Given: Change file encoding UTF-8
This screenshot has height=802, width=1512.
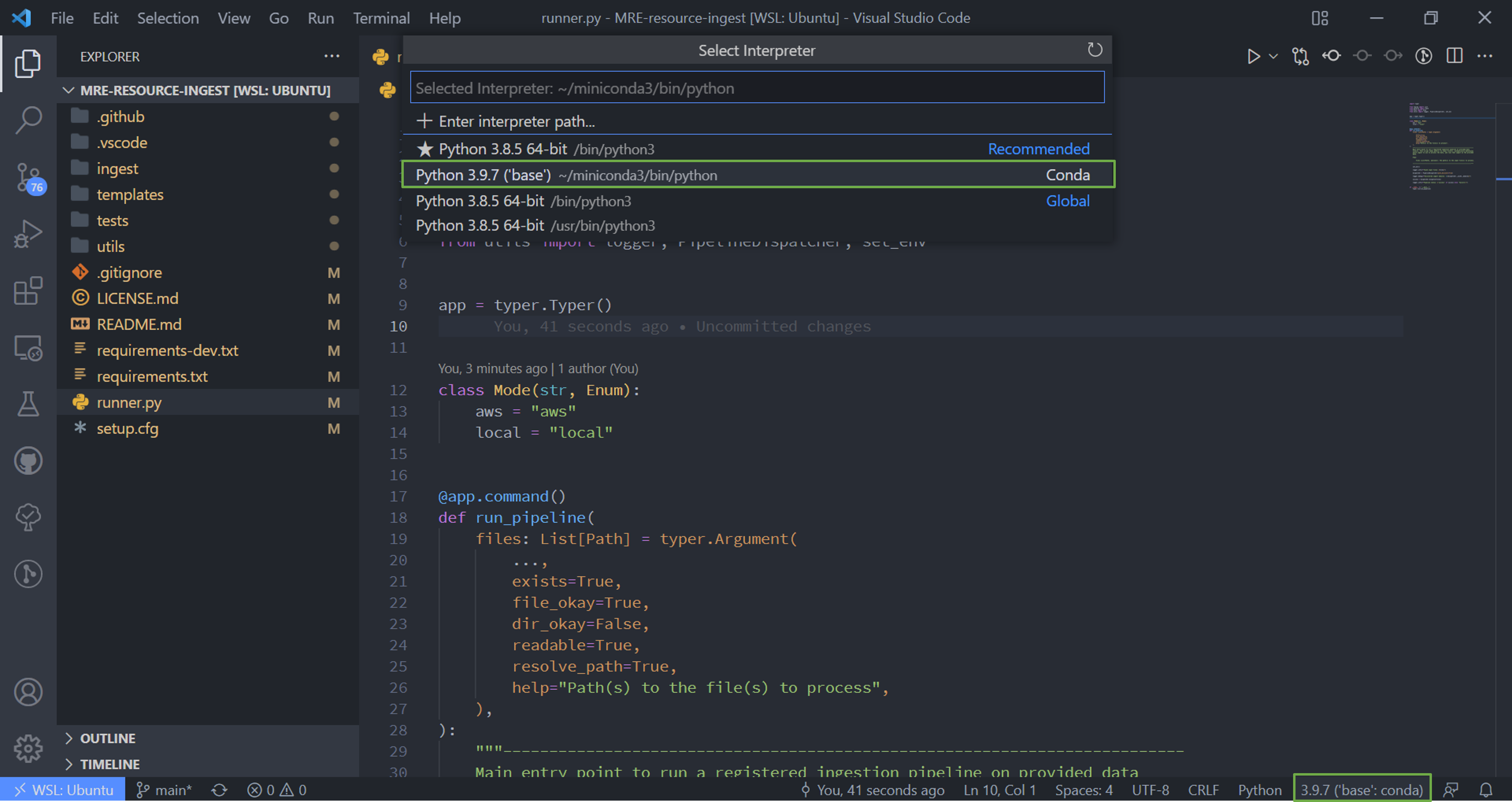Looking at the screenshot, I should coord(1150,790).
